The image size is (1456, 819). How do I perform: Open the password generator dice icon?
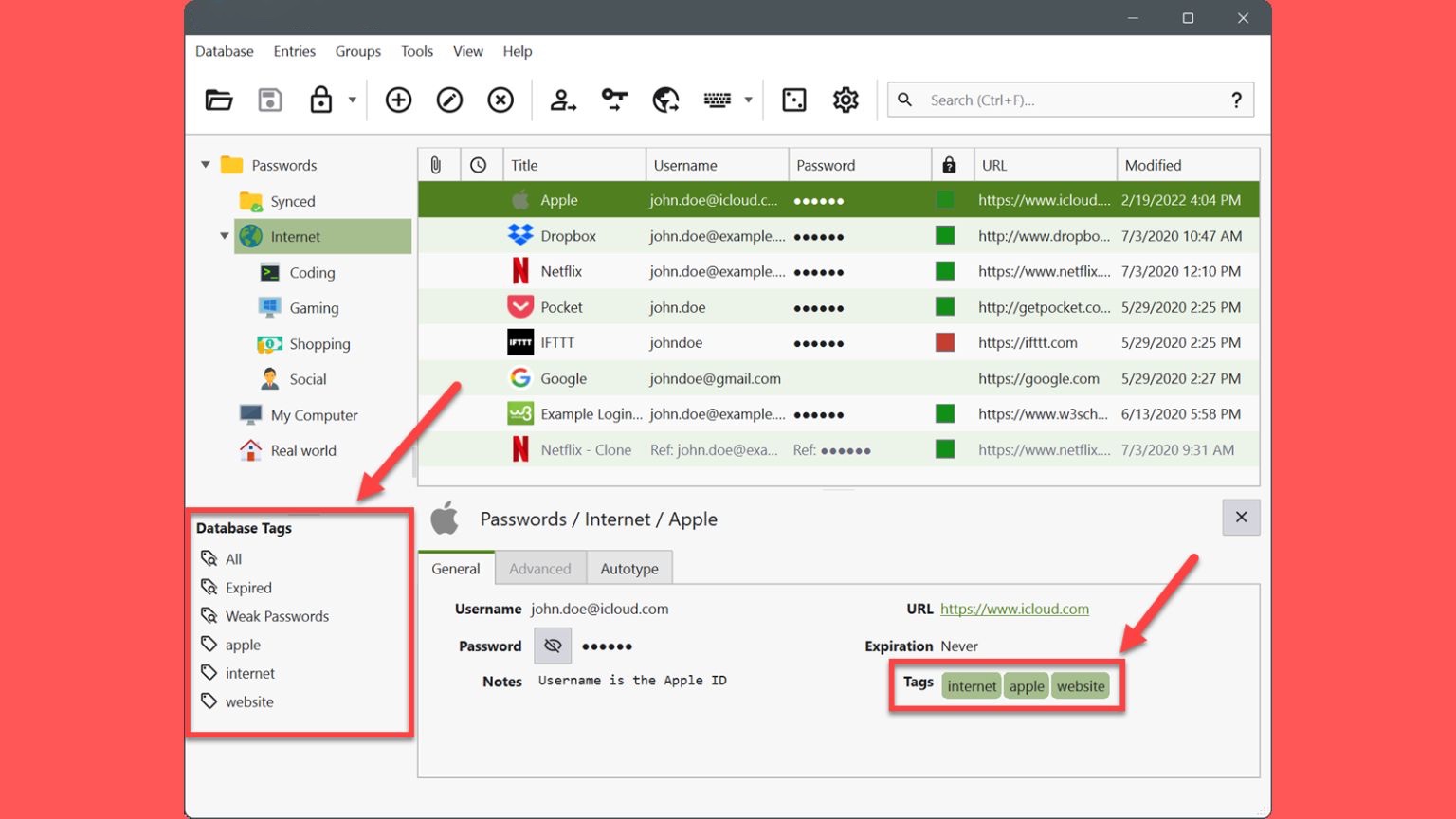tap(794, 100)
